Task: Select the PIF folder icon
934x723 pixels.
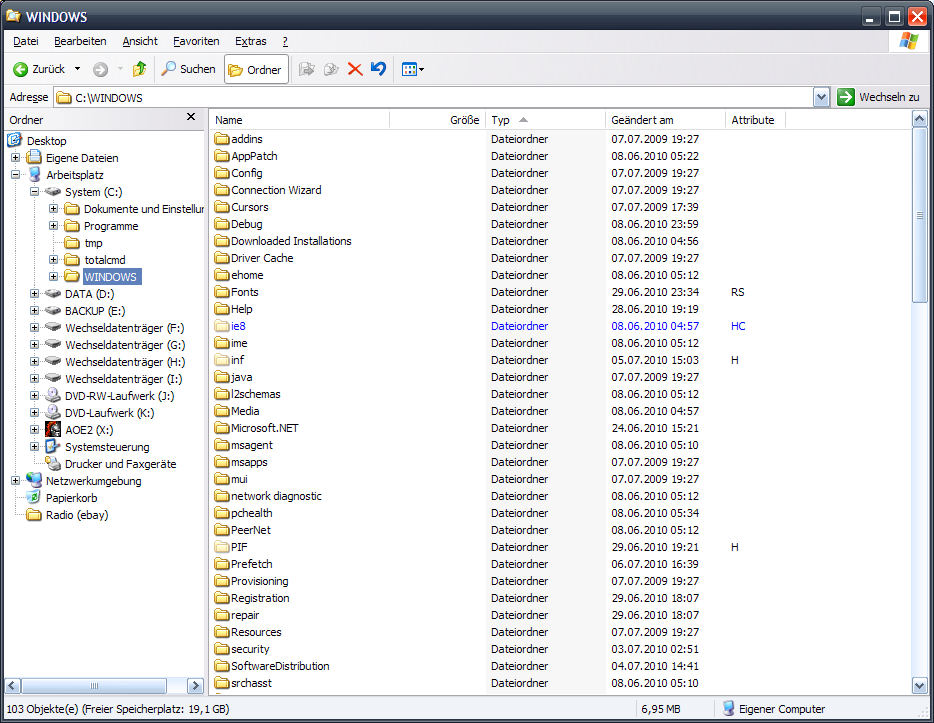Action: (222, 547)
